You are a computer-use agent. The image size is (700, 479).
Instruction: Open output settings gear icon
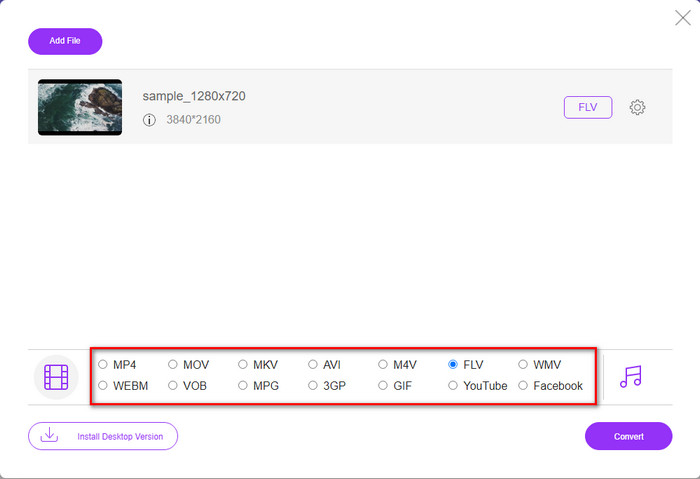[637, 107]
